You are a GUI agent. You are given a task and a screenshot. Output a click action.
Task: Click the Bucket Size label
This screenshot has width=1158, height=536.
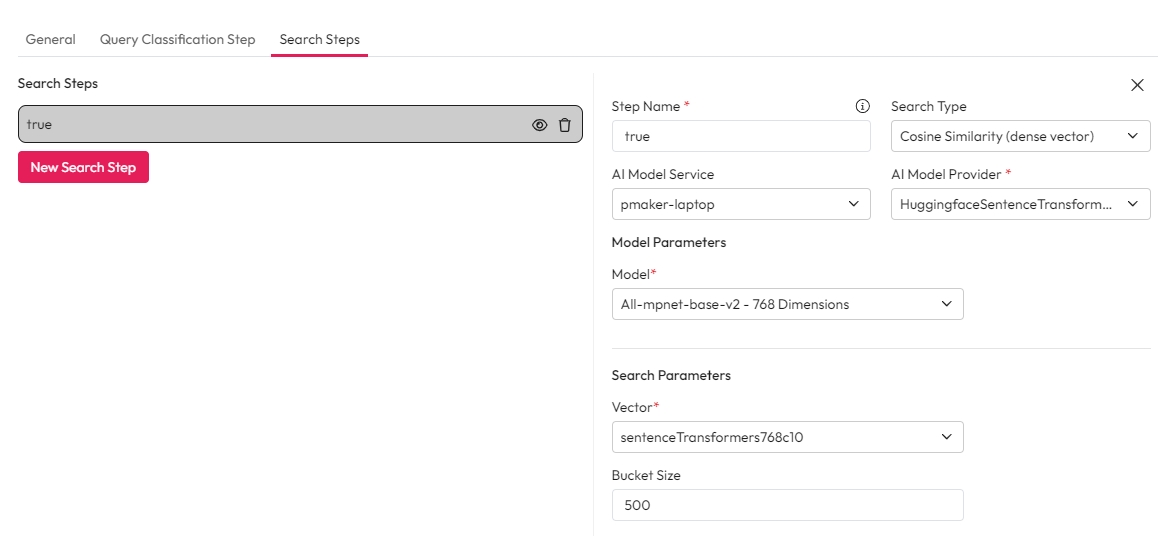click(x=645, y=475)
